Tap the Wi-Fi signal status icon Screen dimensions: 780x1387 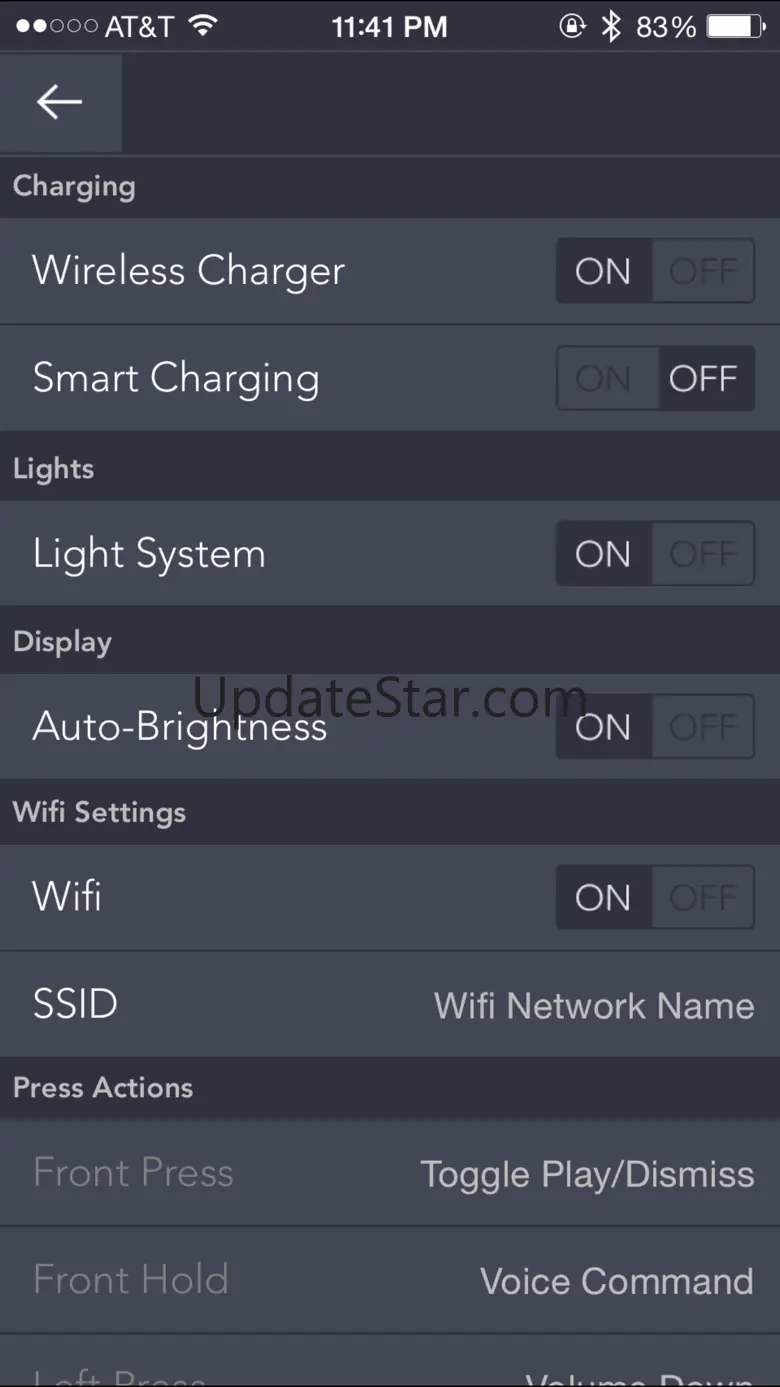click(x=203, y=26)
